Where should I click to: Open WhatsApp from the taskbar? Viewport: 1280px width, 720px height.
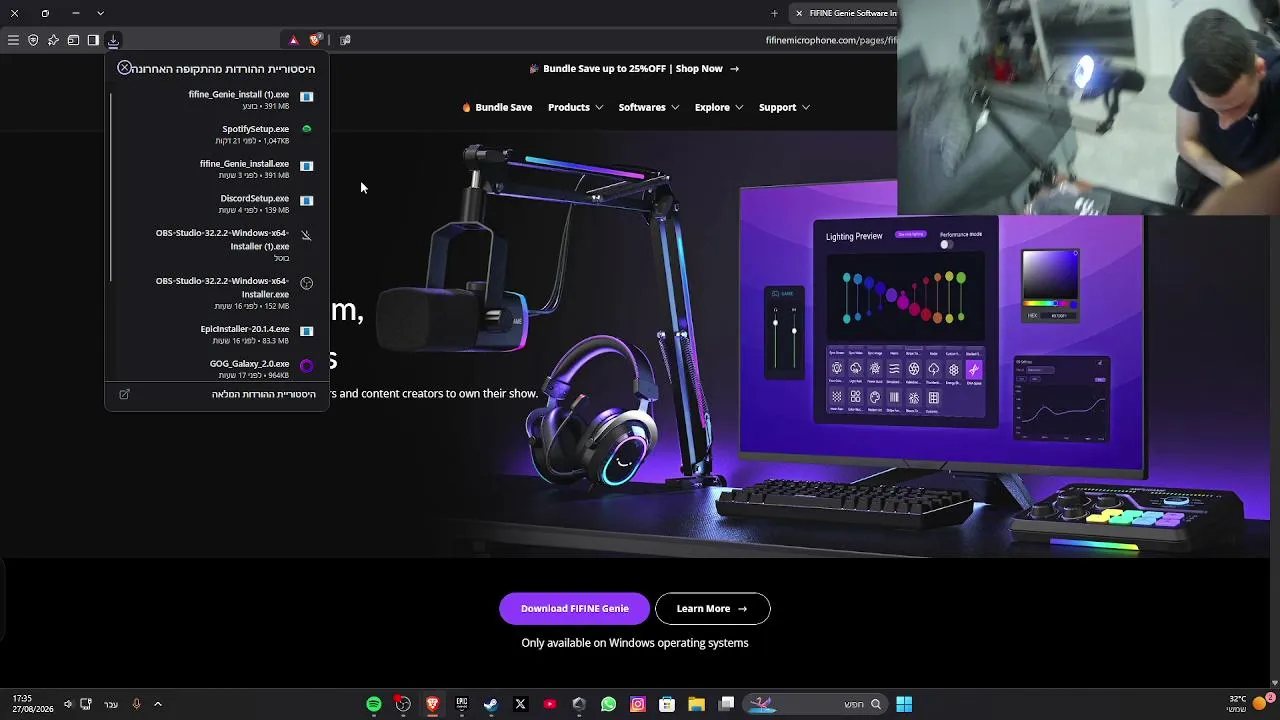tap(608, 704)
